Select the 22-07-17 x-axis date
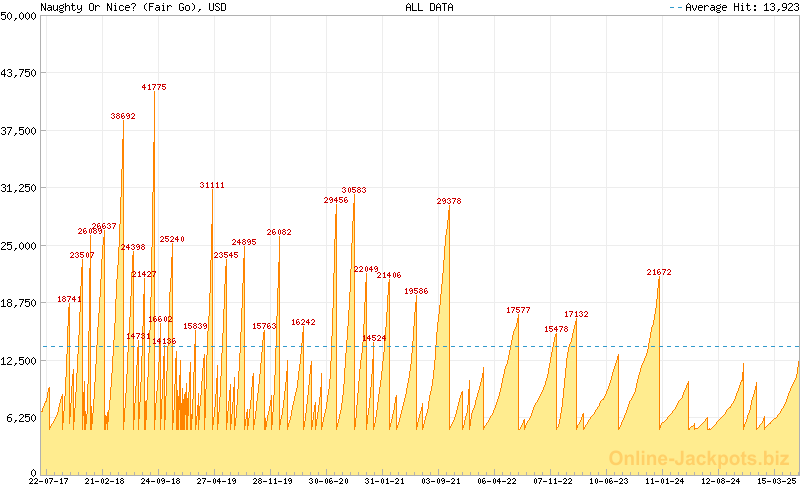Viewport: 800px width, 490px height. tap(49, 481)
